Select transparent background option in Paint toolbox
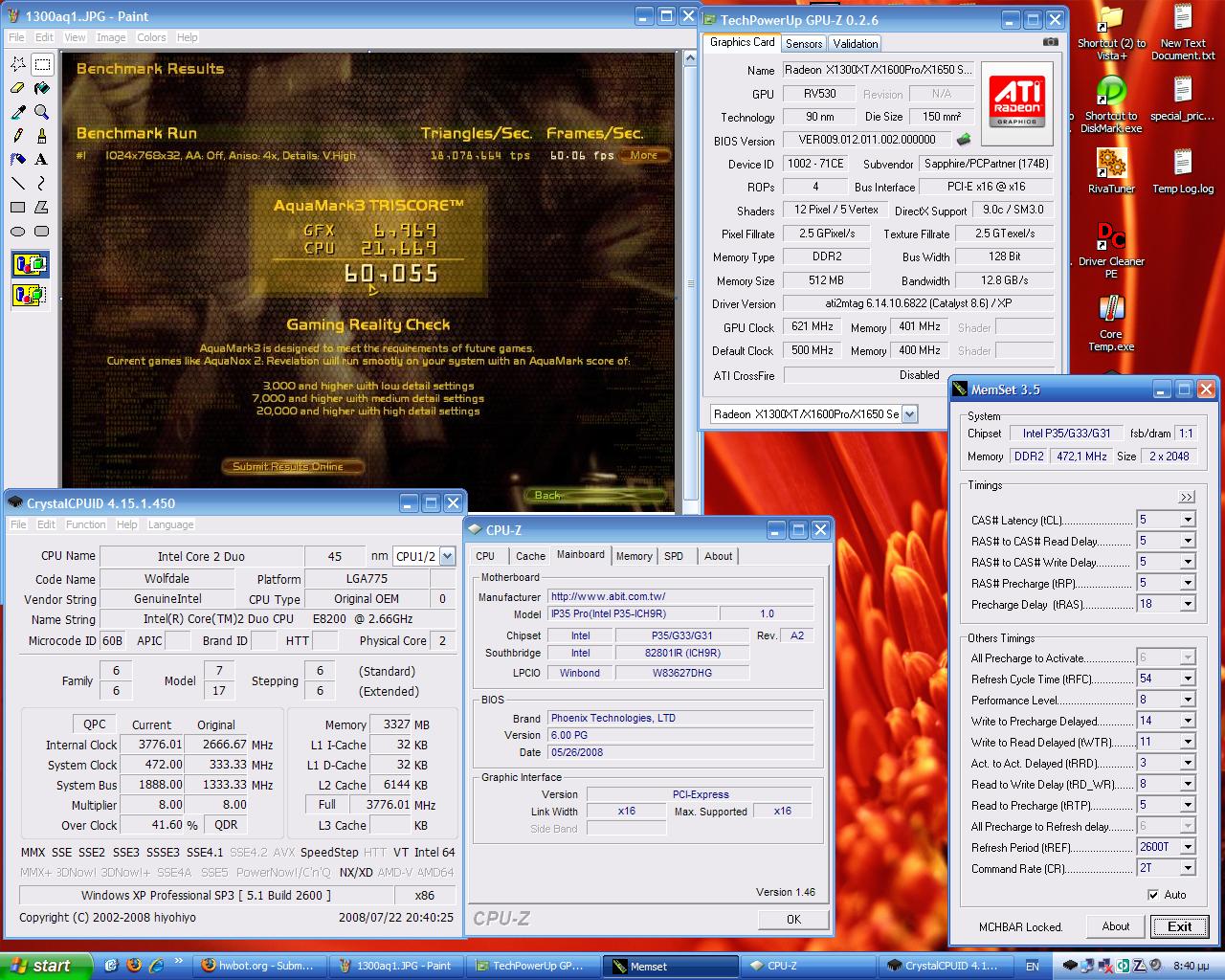Viewport: 1225px width, 980px height. point(30,295)
